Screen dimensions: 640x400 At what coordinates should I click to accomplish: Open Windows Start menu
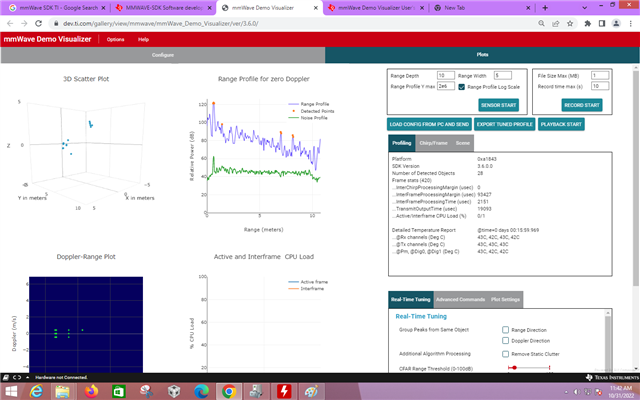point(11,391)
